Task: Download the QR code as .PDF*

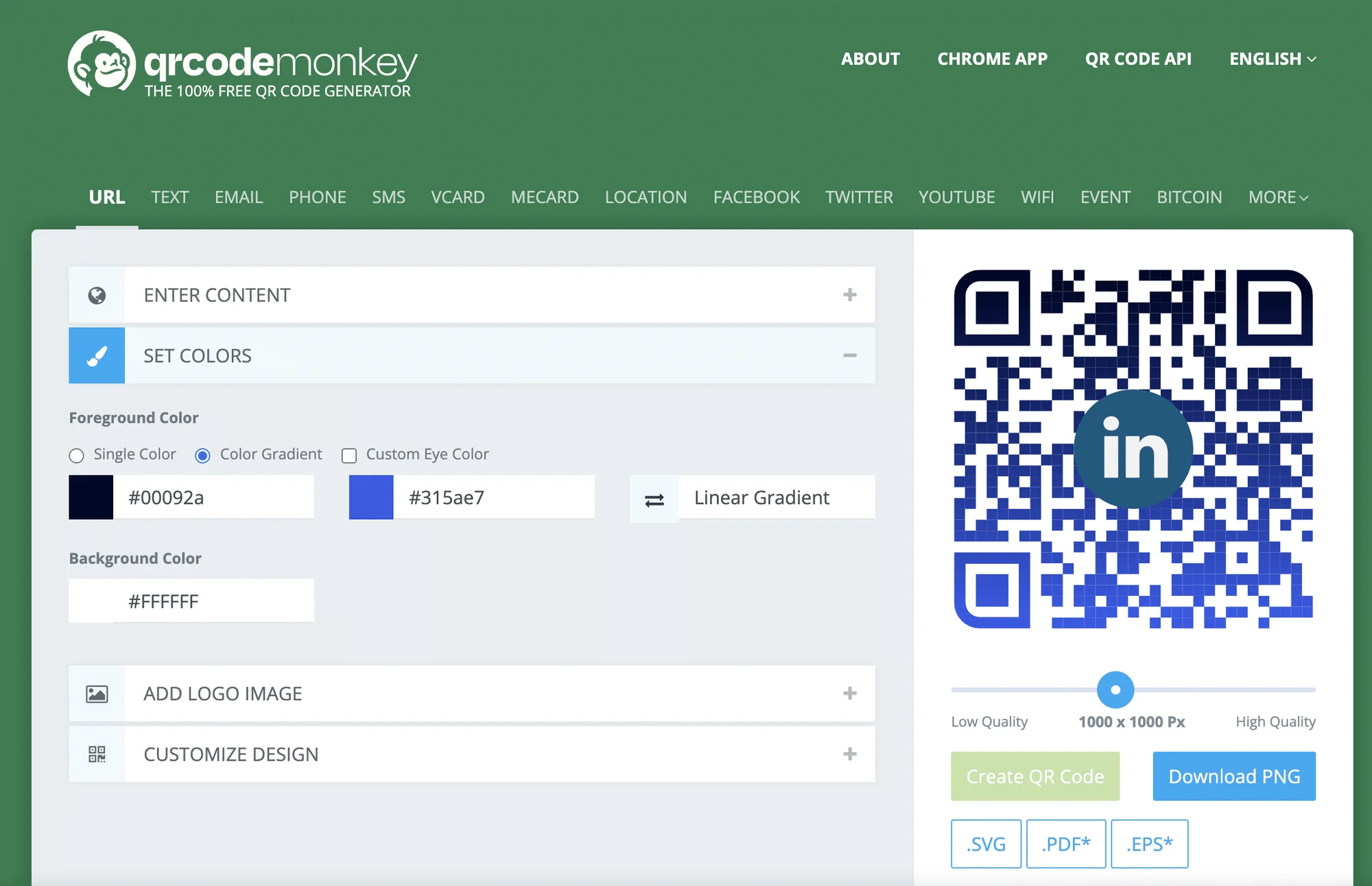Action: [1066, 844]
